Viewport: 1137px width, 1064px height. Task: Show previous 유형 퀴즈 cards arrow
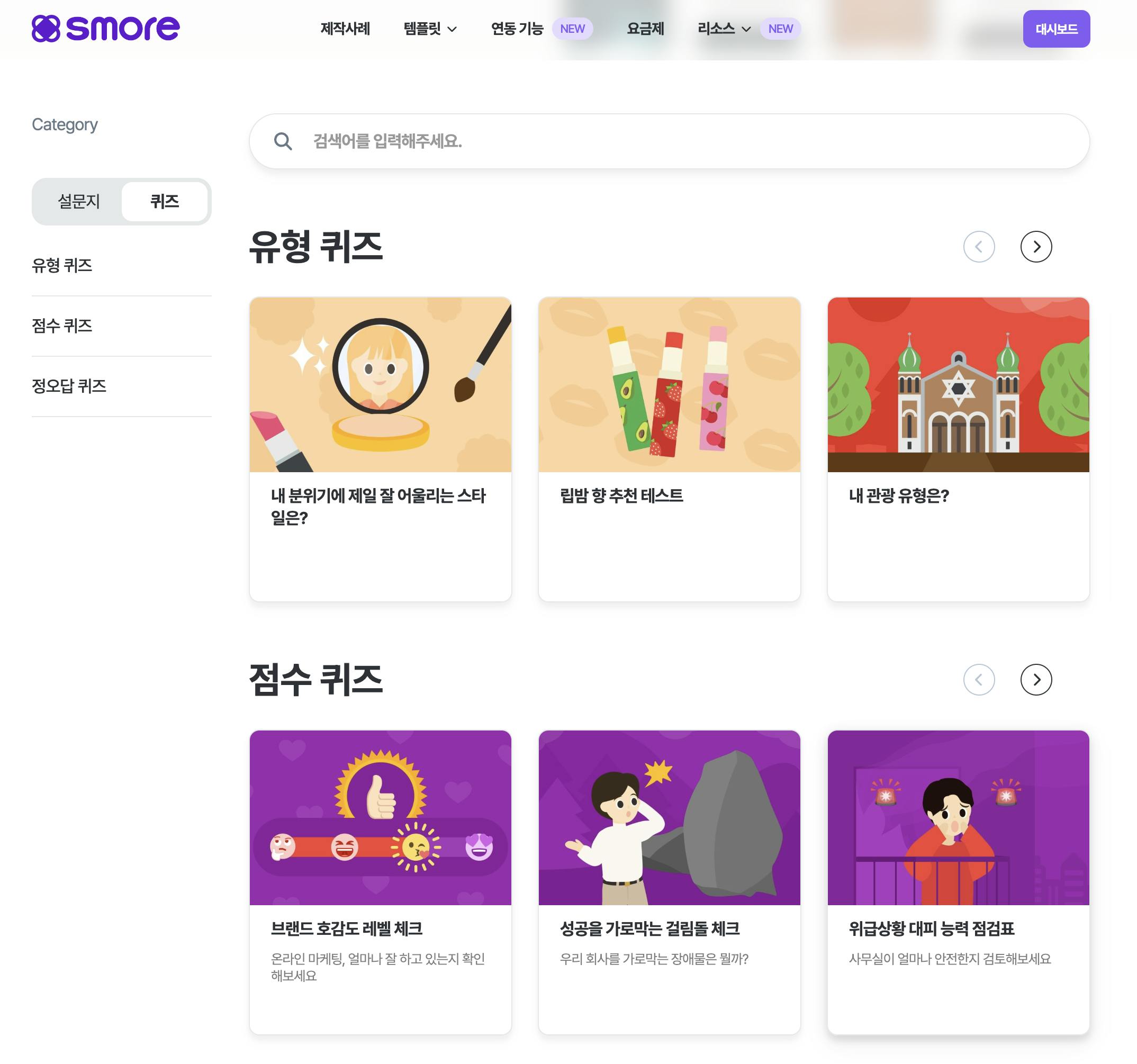point(979,247)
